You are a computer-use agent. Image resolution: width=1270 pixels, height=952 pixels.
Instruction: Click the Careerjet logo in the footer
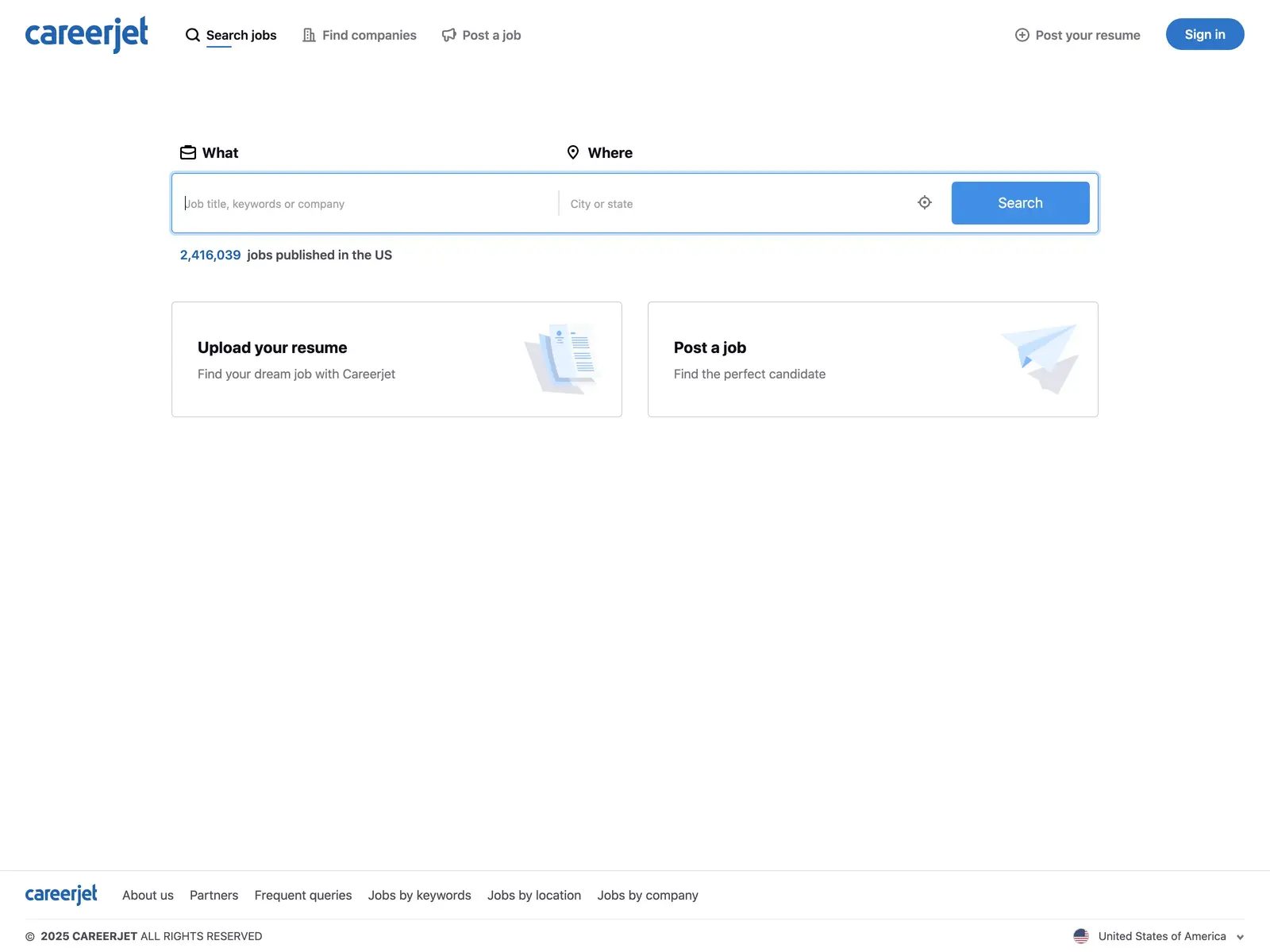(61, 895)
